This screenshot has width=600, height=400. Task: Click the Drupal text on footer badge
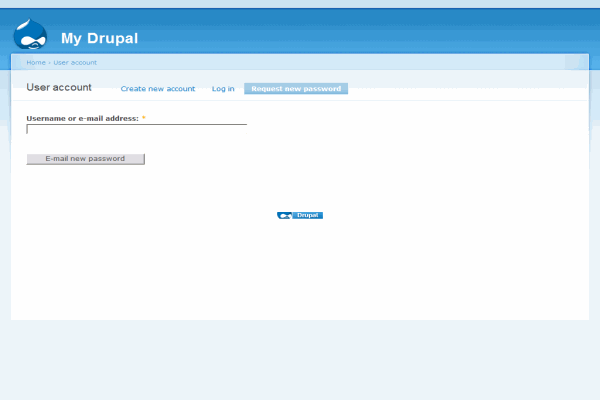(307, 215)
